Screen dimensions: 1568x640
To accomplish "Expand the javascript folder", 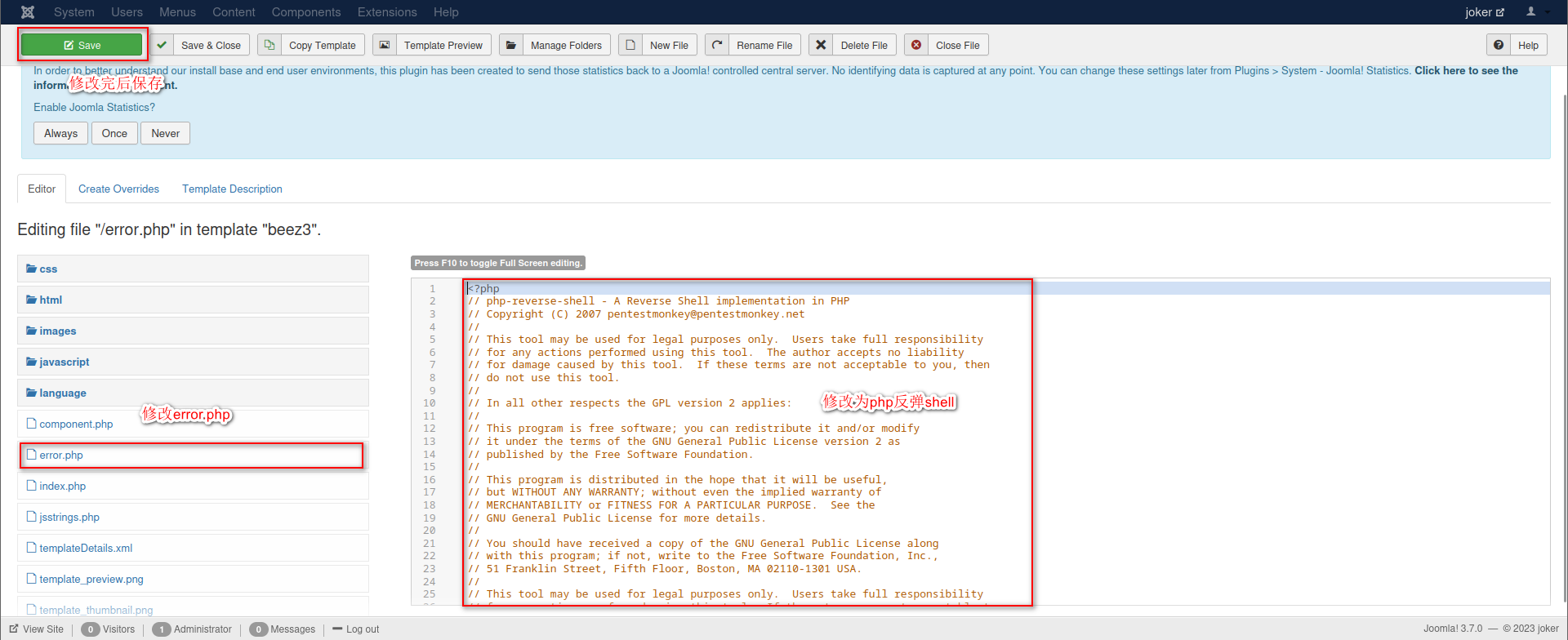I will coord(193,362).
